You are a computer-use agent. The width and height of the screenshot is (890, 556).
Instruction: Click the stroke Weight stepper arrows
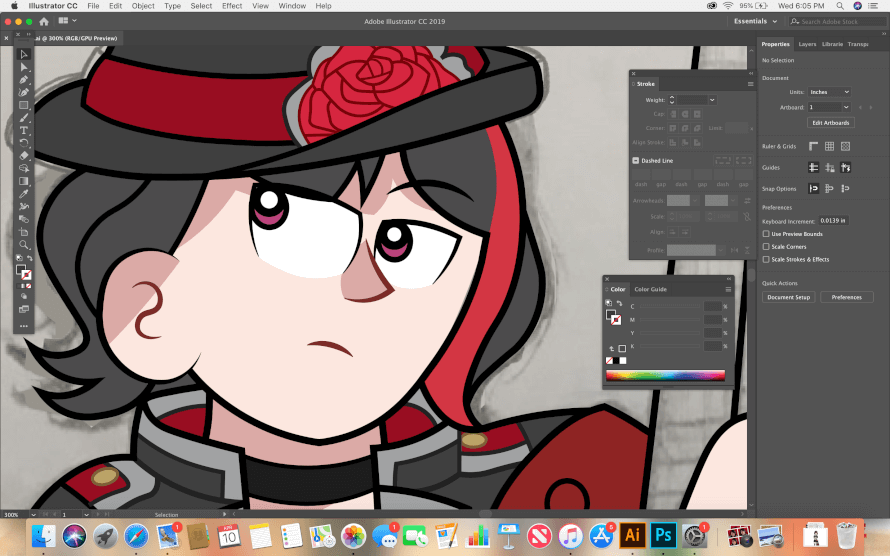(x=671, y=100)
